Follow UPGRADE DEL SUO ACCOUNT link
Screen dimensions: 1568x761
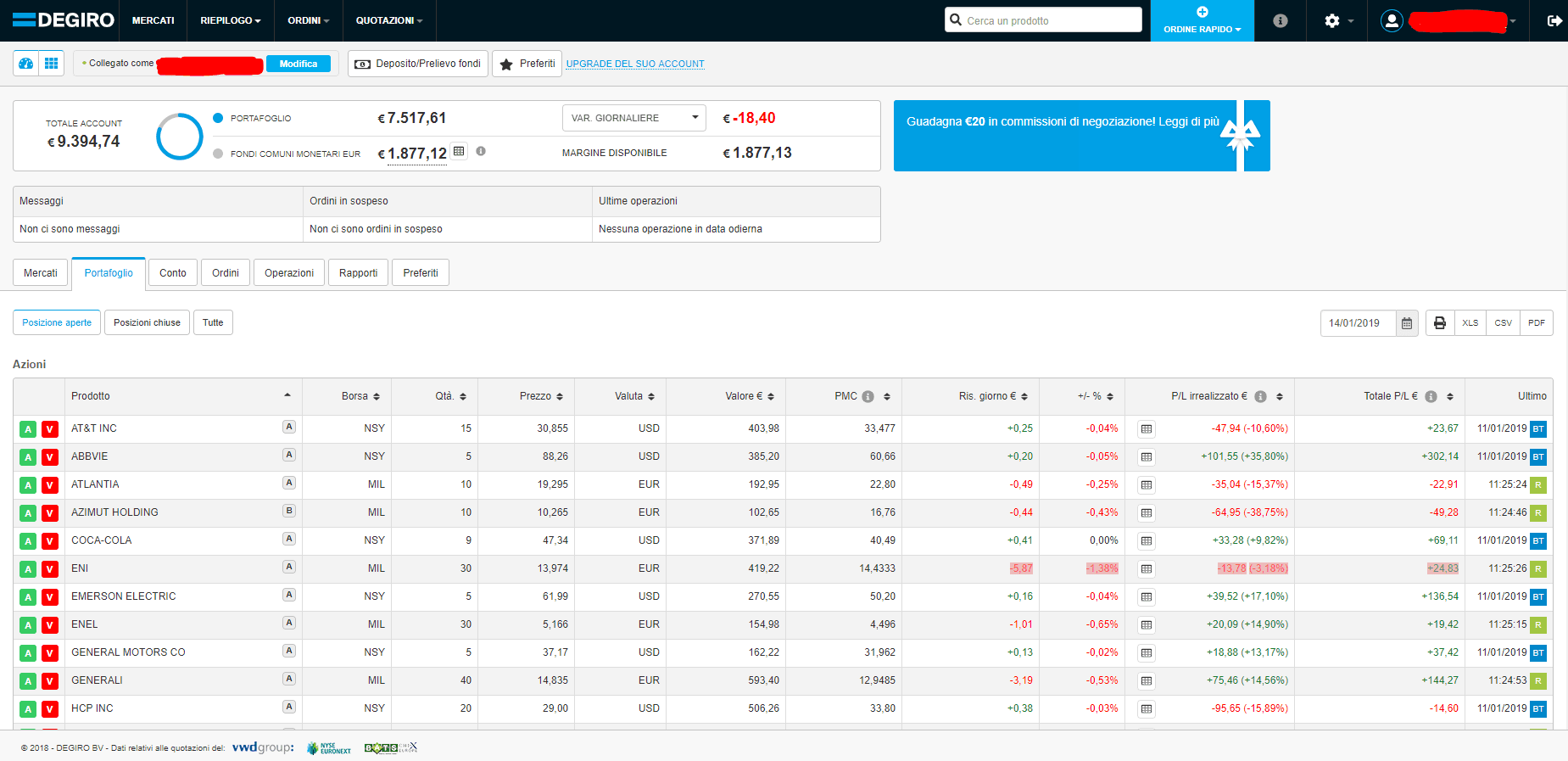(635, 64)
